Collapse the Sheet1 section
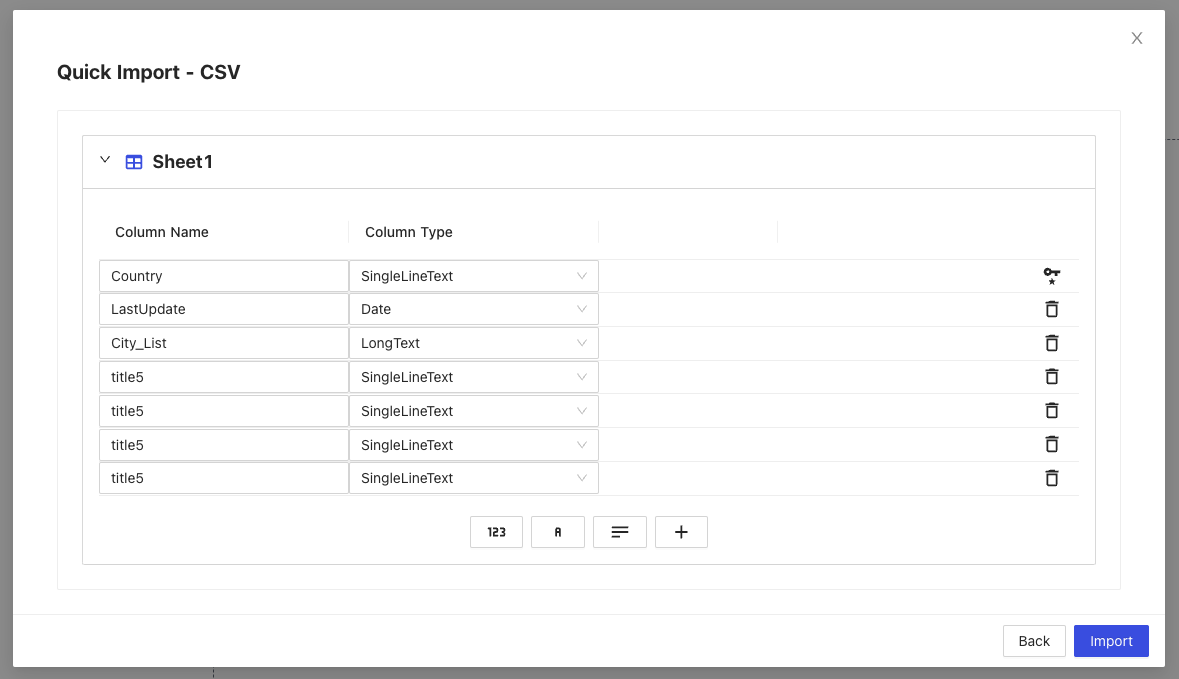1179x679 pixels. click(105, 159)
